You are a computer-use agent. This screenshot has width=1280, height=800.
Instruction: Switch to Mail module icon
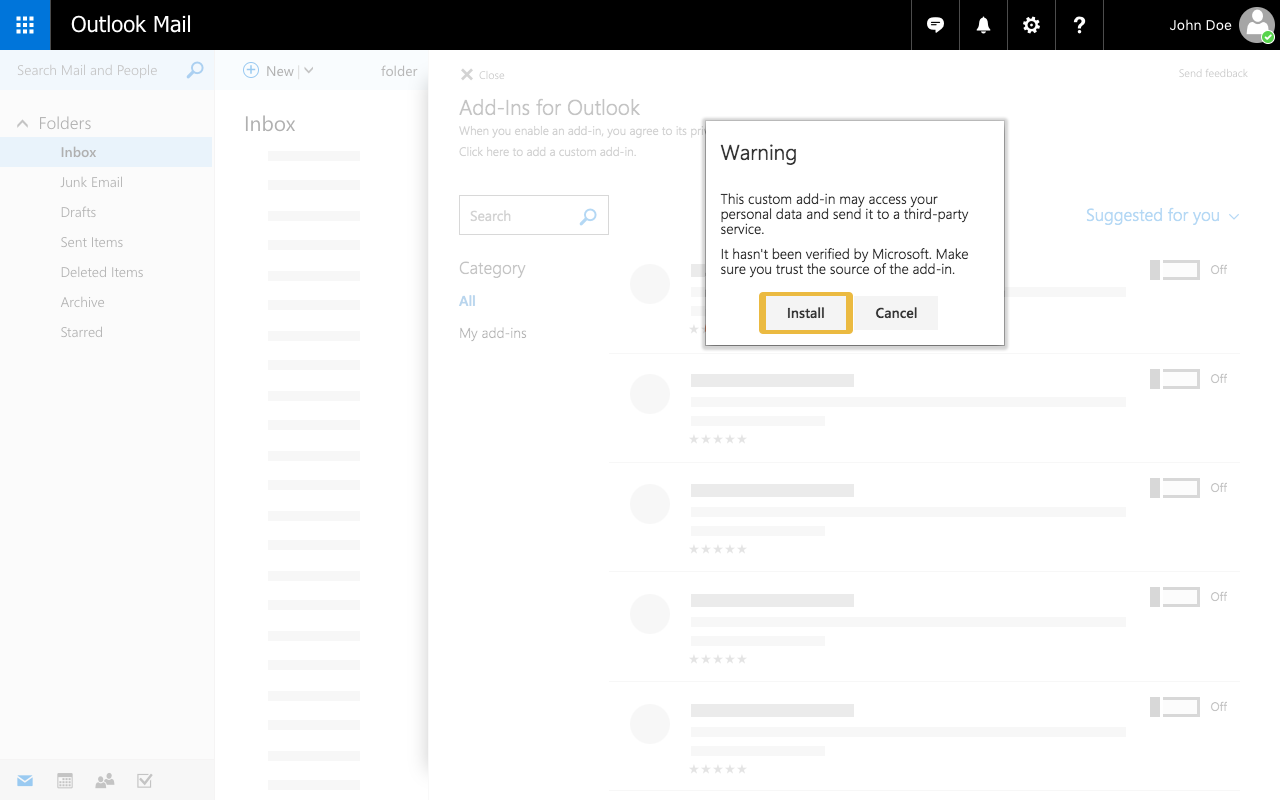pyautogui.click(x=25, y=781)
